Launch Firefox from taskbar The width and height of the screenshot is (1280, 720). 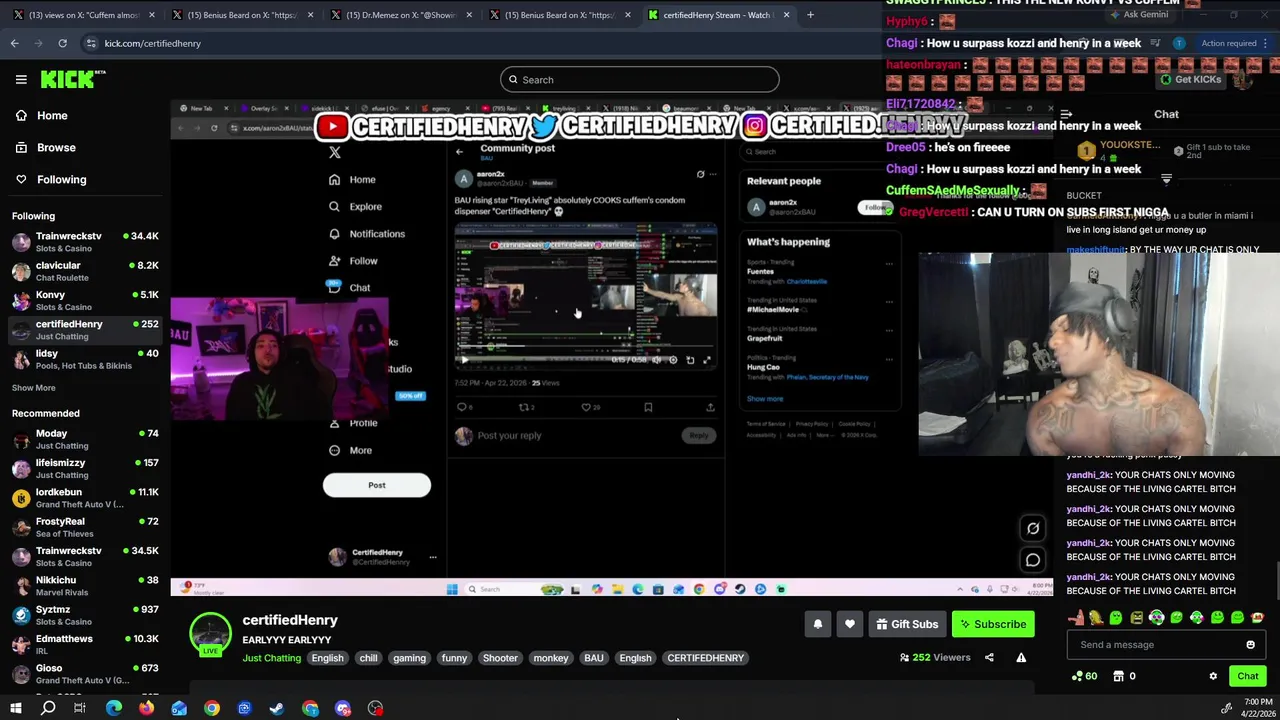(146, 708)
